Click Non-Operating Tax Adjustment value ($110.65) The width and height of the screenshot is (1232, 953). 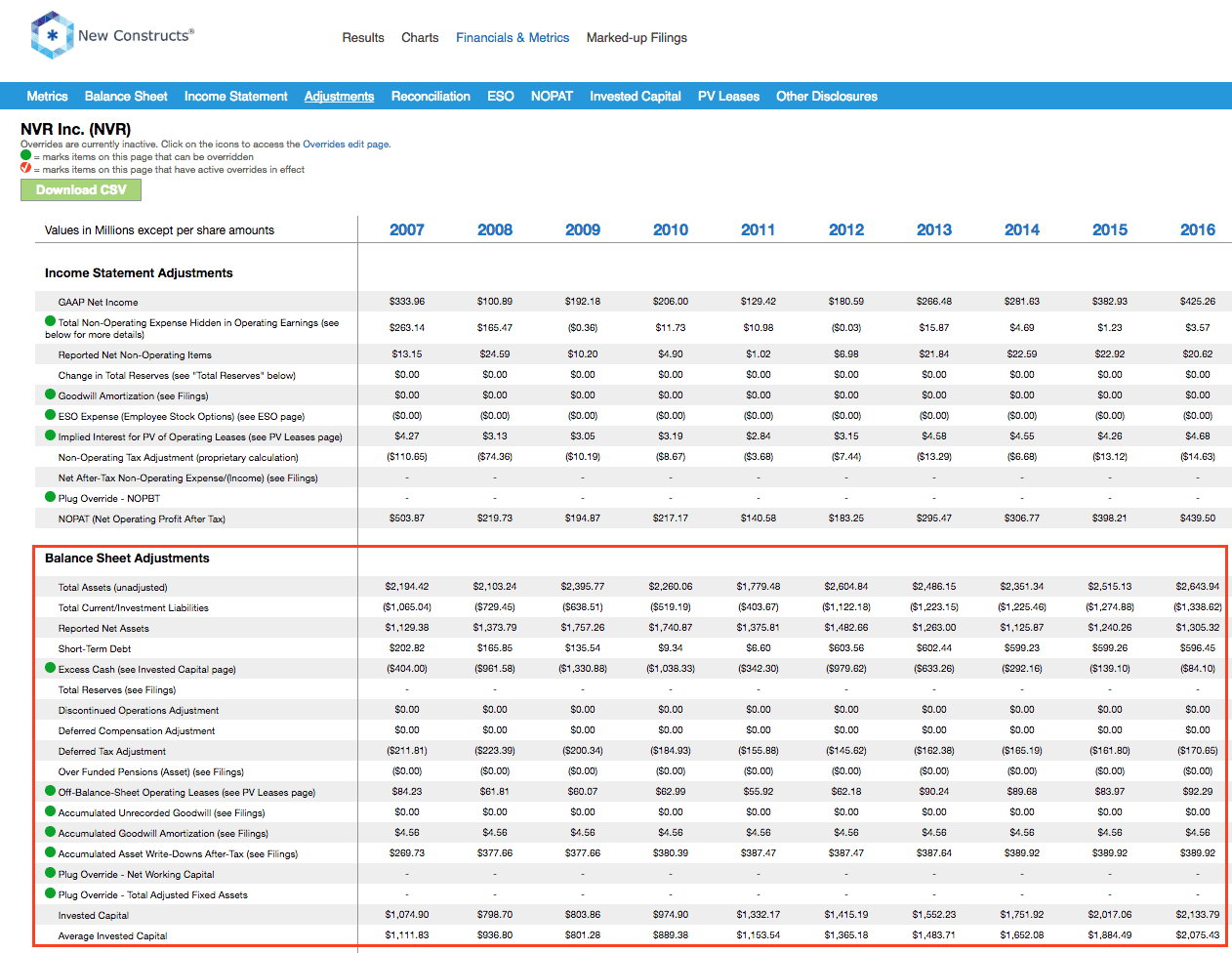(x=407, y=457)
